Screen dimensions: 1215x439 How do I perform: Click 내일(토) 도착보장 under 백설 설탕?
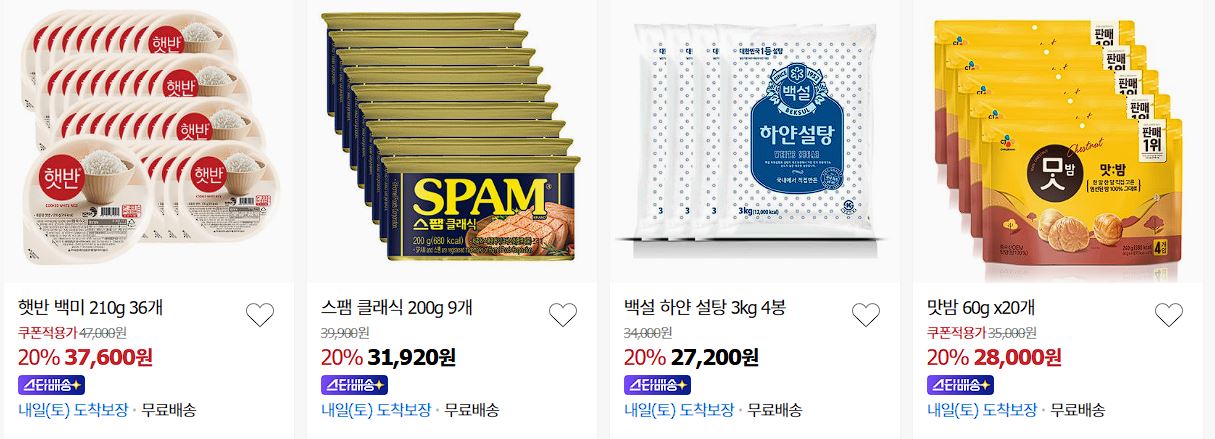click(x=679, y=410)
